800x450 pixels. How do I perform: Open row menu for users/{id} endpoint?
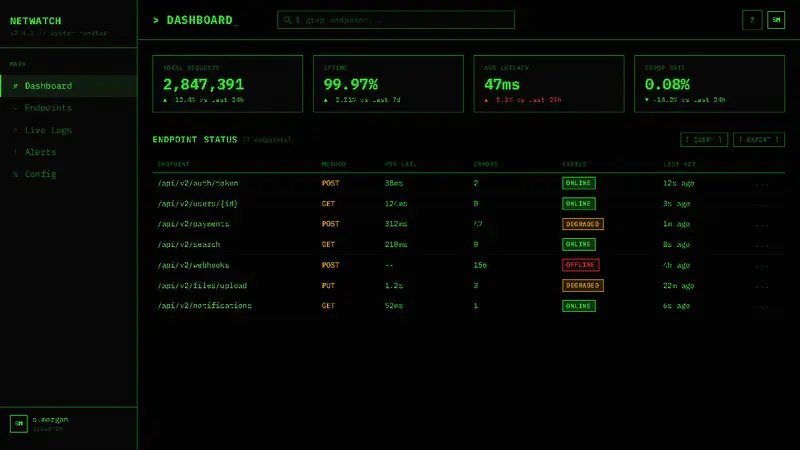762,204
